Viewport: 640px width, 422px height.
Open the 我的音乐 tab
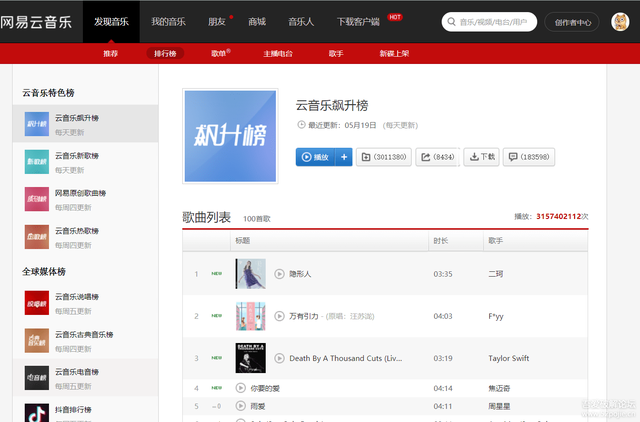(x=168, y=22)
